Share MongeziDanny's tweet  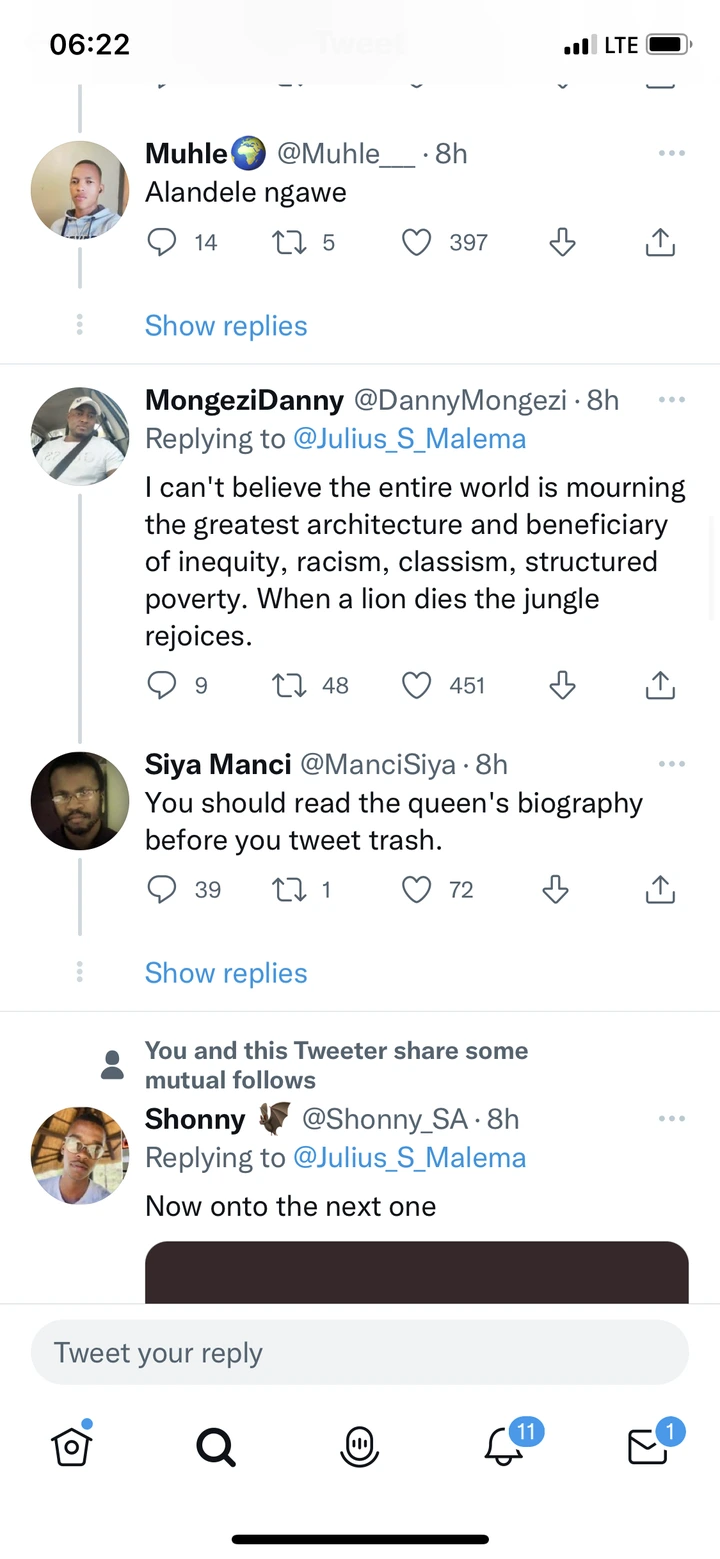pos(660,685)
